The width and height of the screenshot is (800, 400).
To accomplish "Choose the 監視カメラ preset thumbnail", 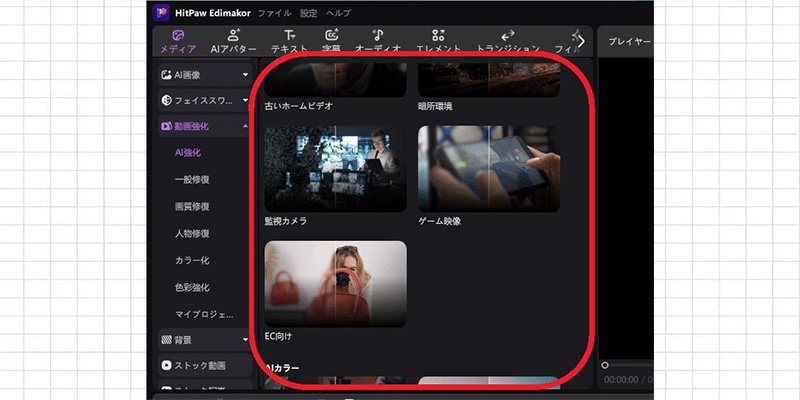I will pyautogui.click(x=335, y=168).
